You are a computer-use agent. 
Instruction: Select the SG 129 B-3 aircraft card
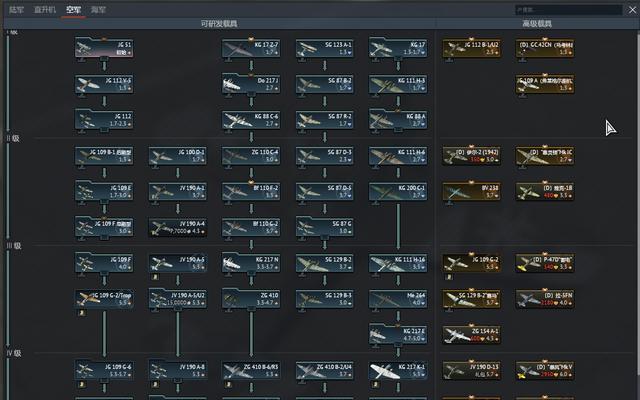(x=324, y=299)
